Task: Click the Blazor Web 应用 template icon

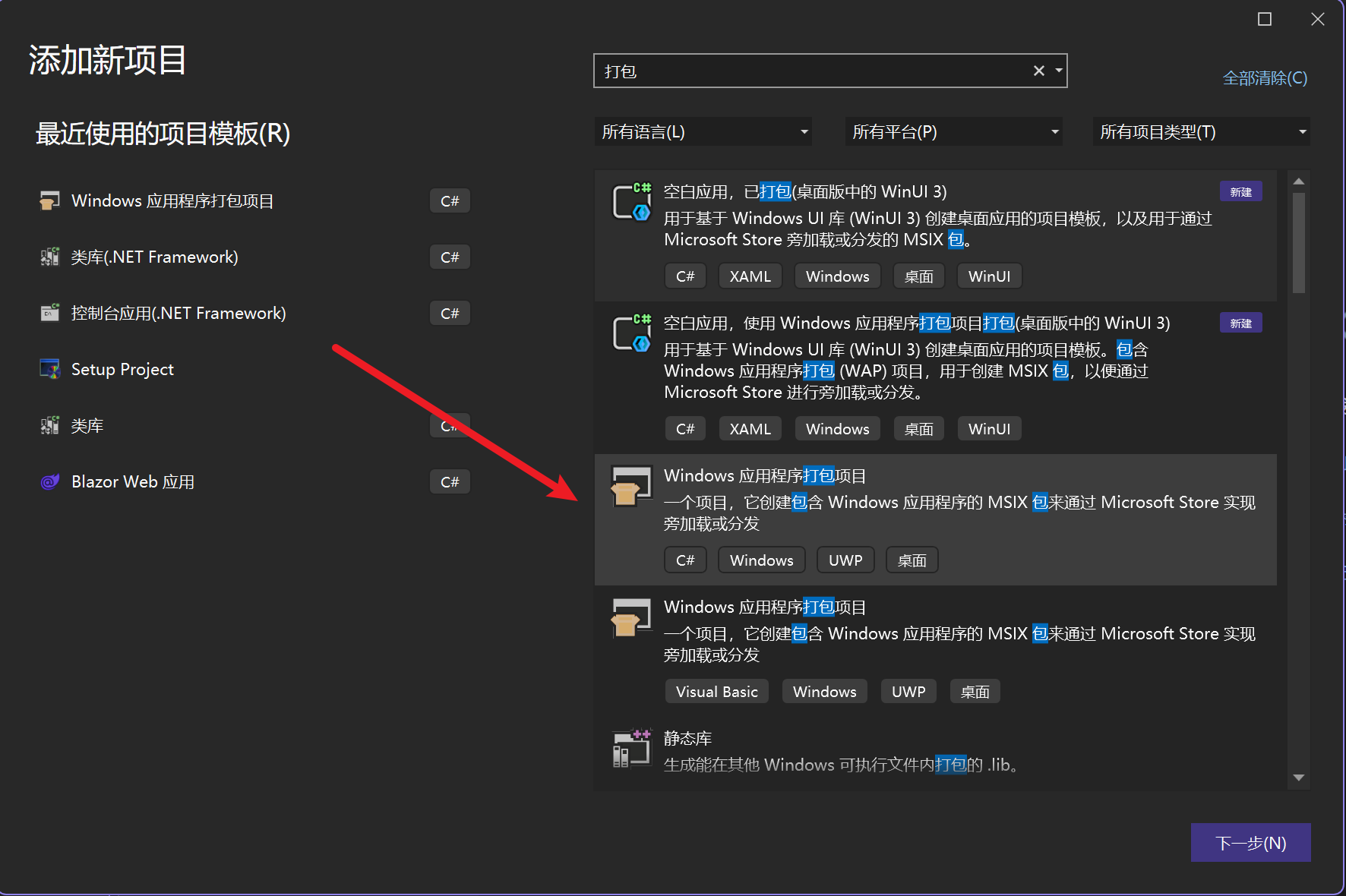Action: pos(49,482)
